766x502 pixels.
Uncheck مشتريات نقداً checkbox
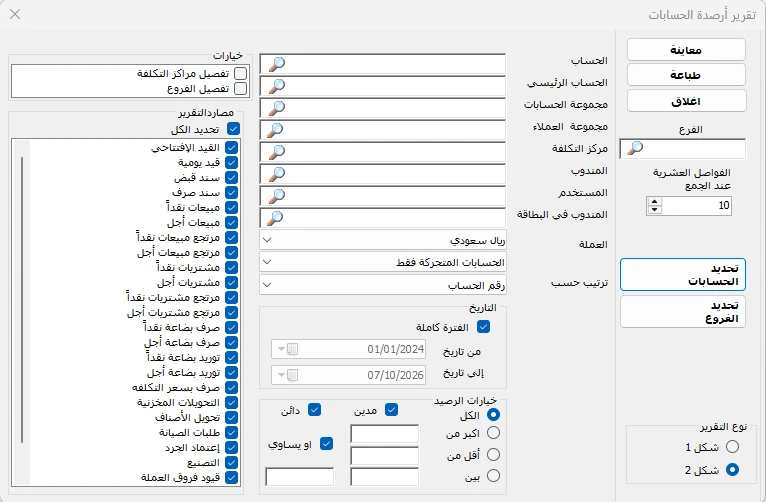(232, 267)
